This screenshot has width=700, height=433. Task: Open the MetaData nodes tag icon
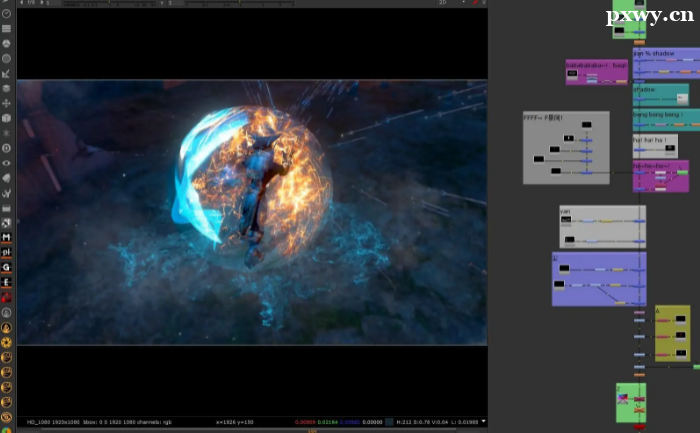point(6,178)
